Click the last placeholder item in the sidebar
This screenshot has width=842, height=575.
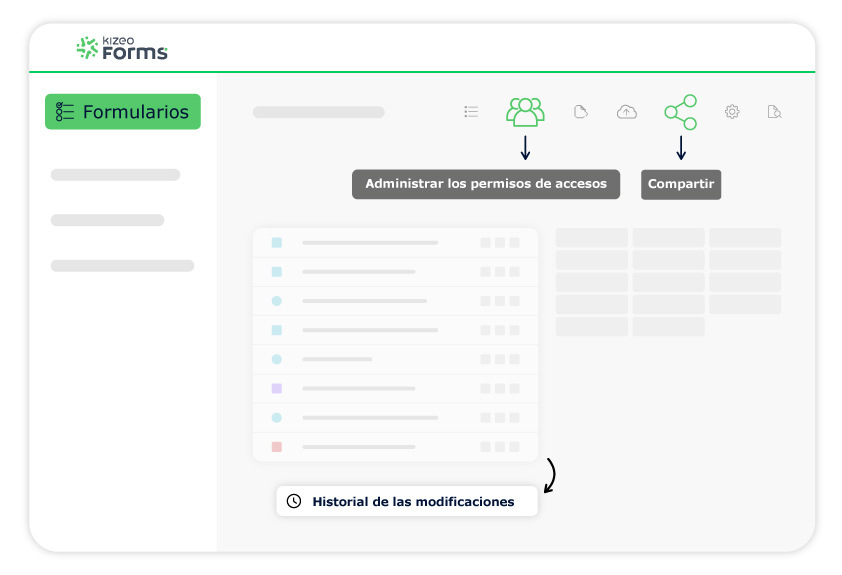click(x=122, y=266)
